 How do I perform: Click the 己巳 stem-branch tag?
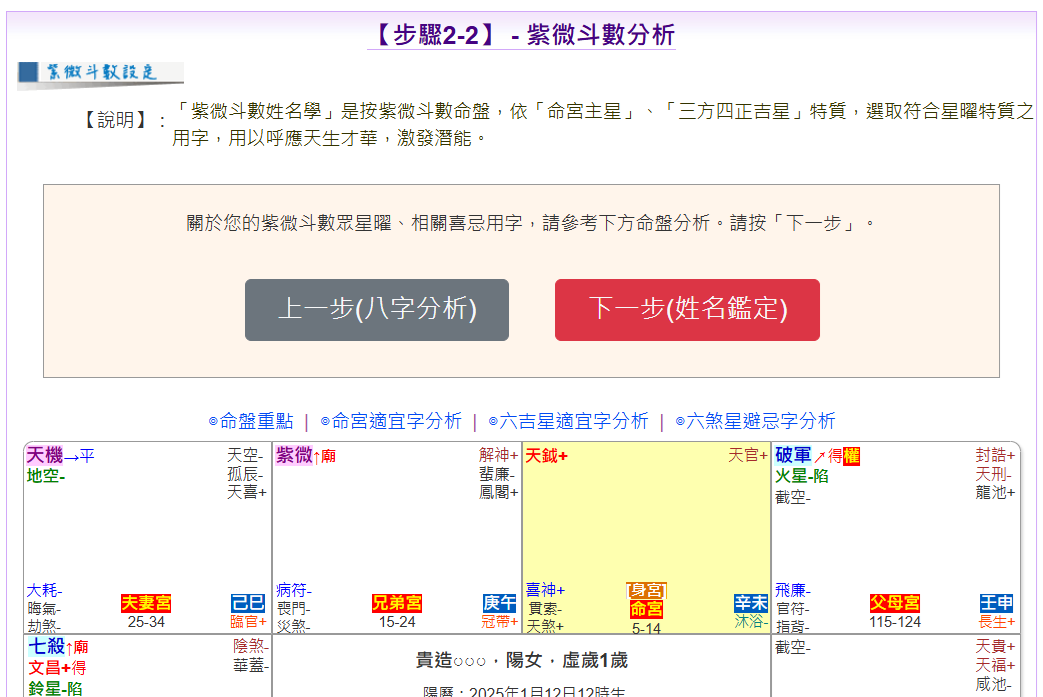248,603
